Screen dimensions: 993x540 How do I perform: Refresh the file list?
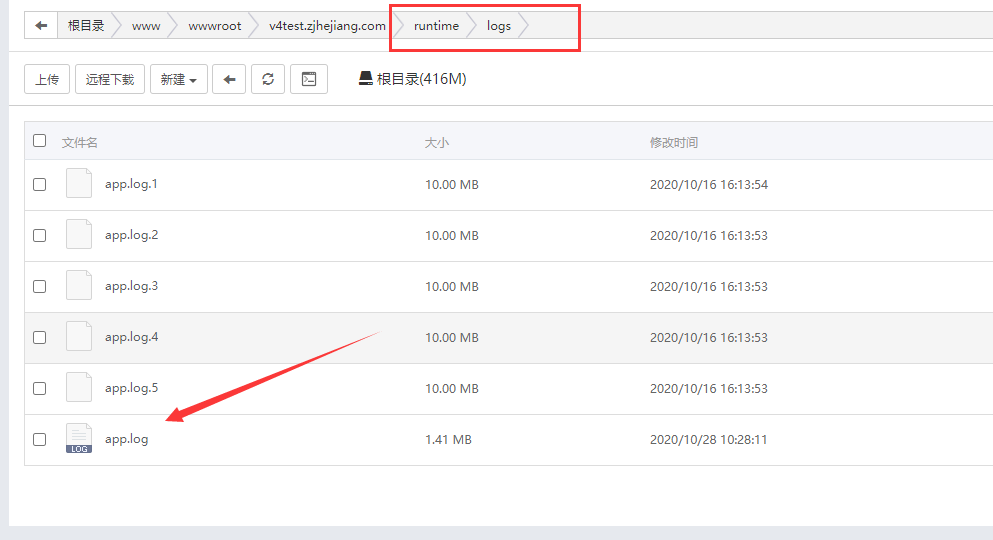click(x=268, y=79)
